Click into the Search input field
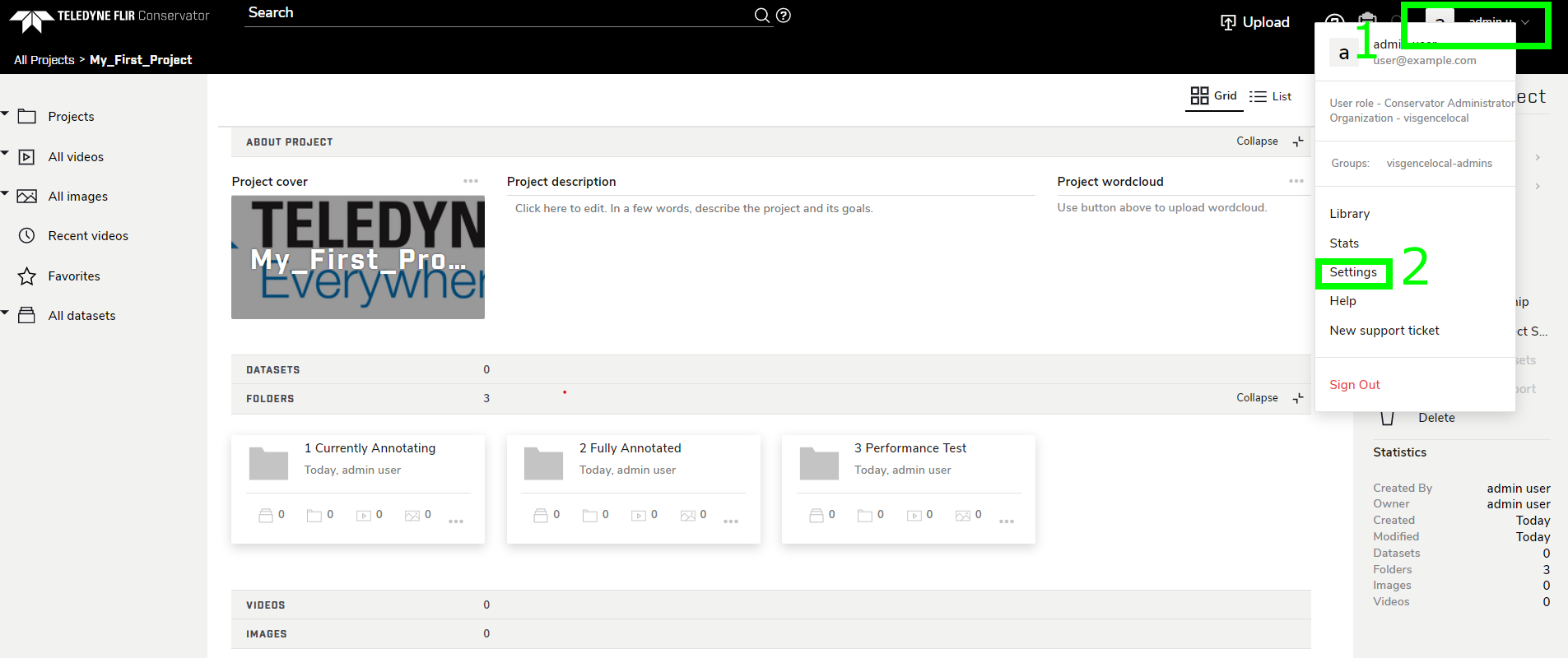This screenshot has width=1568, height=658. (x=494, y=14)
